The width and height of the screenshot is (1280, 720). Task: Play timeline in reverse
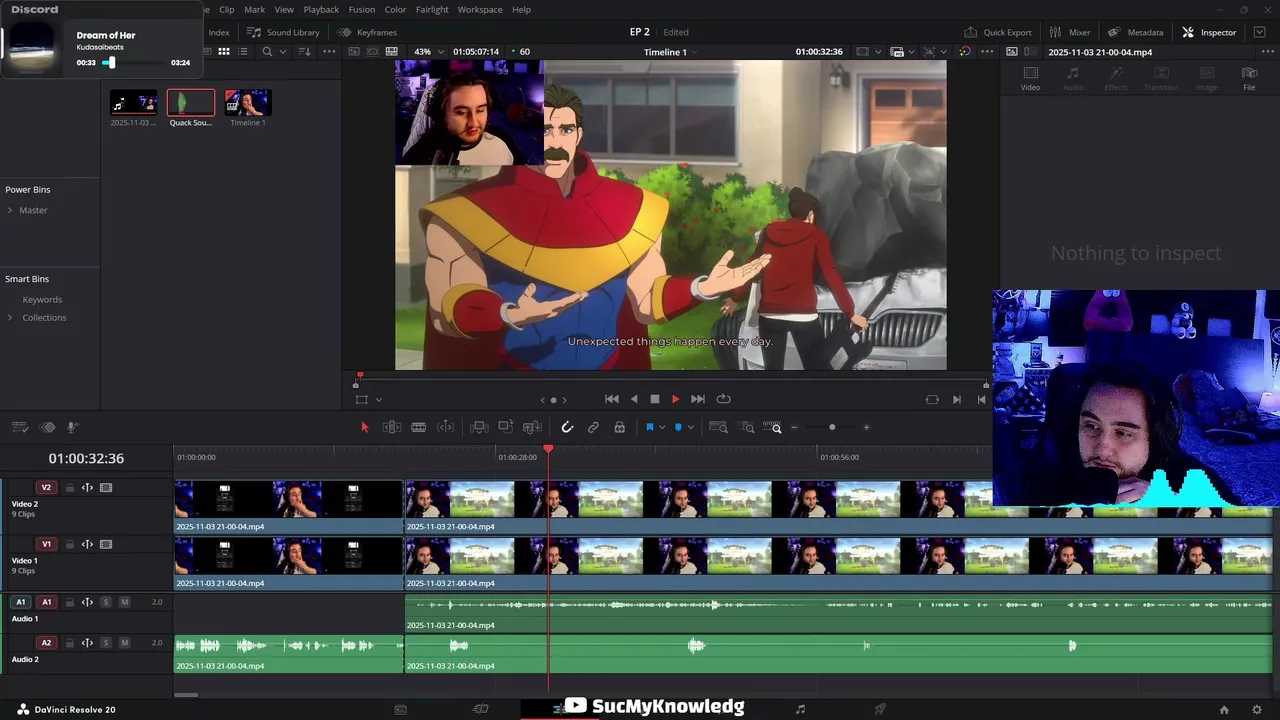pos(634,399)
